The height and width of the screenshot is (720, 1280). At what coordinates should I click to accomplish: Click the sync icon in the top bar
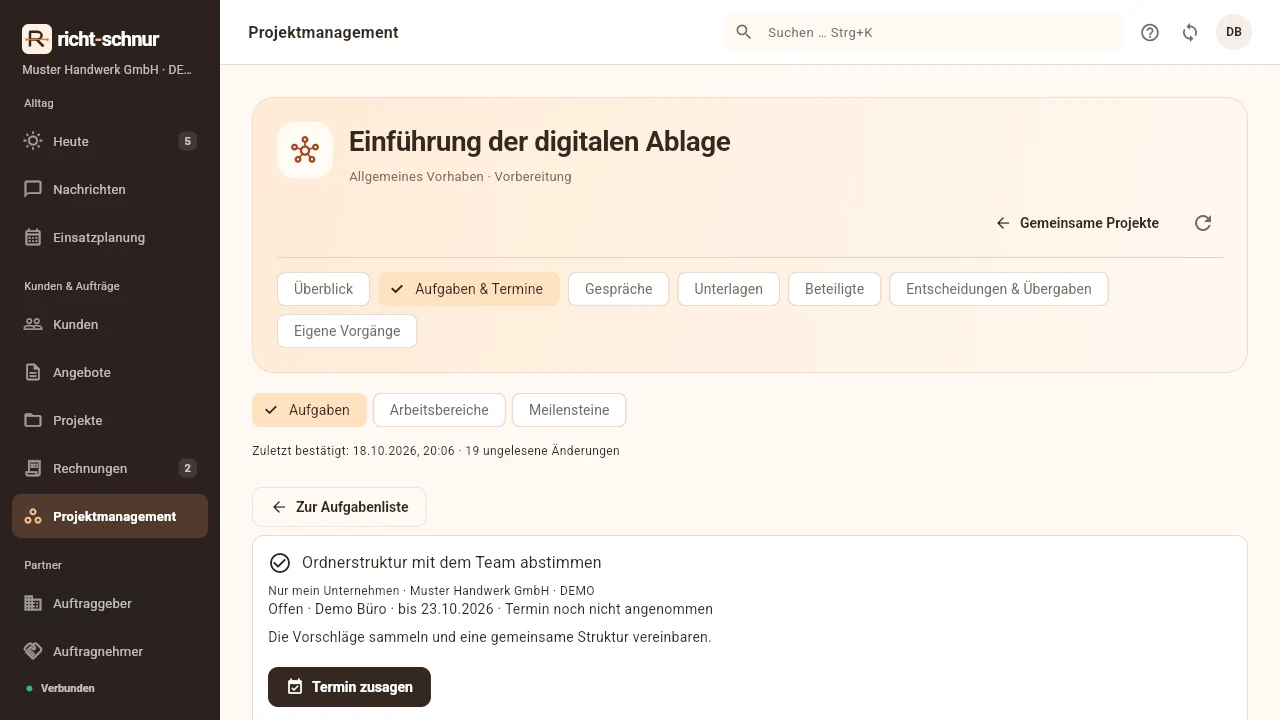click(x=1190, y=32)
